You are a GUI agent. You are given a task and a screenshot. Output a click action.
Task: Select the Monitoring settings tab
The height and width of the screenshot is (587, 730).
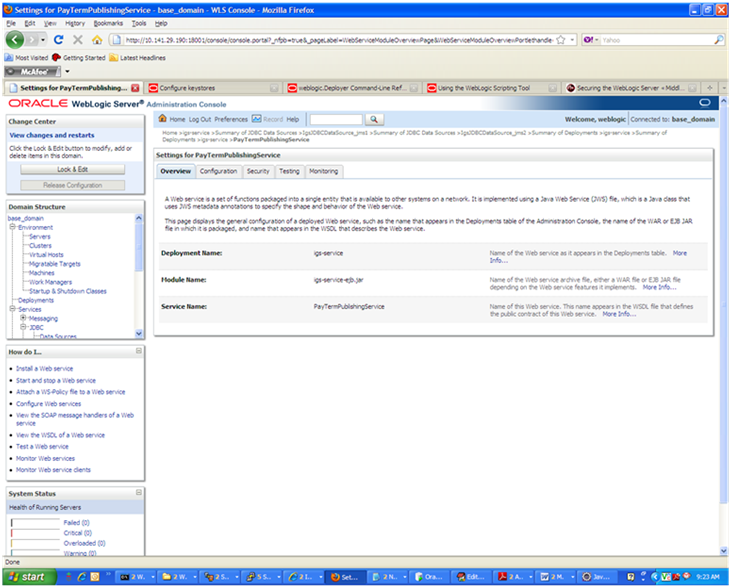click(324, 171)
